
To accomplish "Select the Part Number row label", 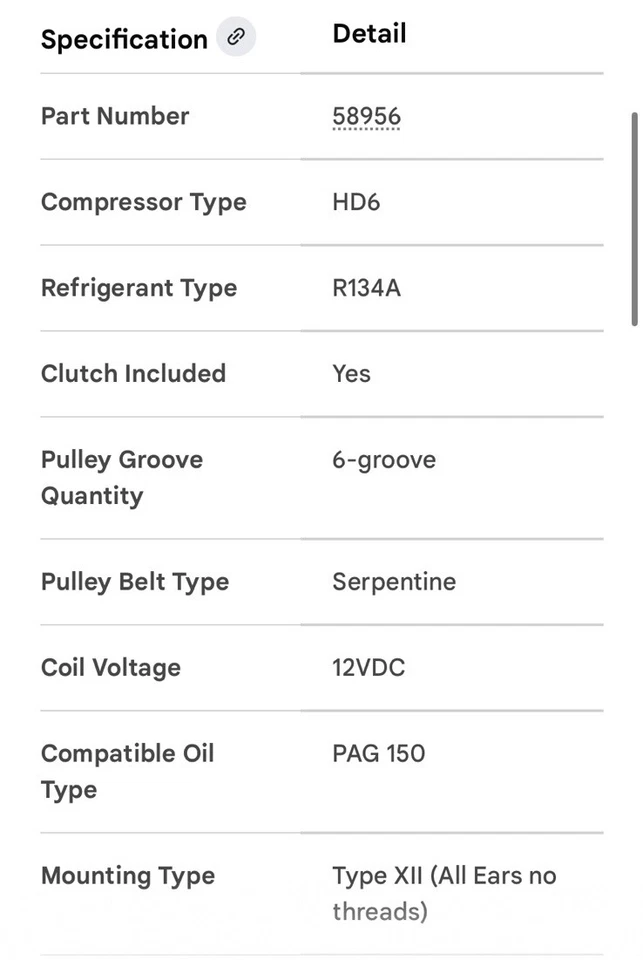I will click(115, 116).
